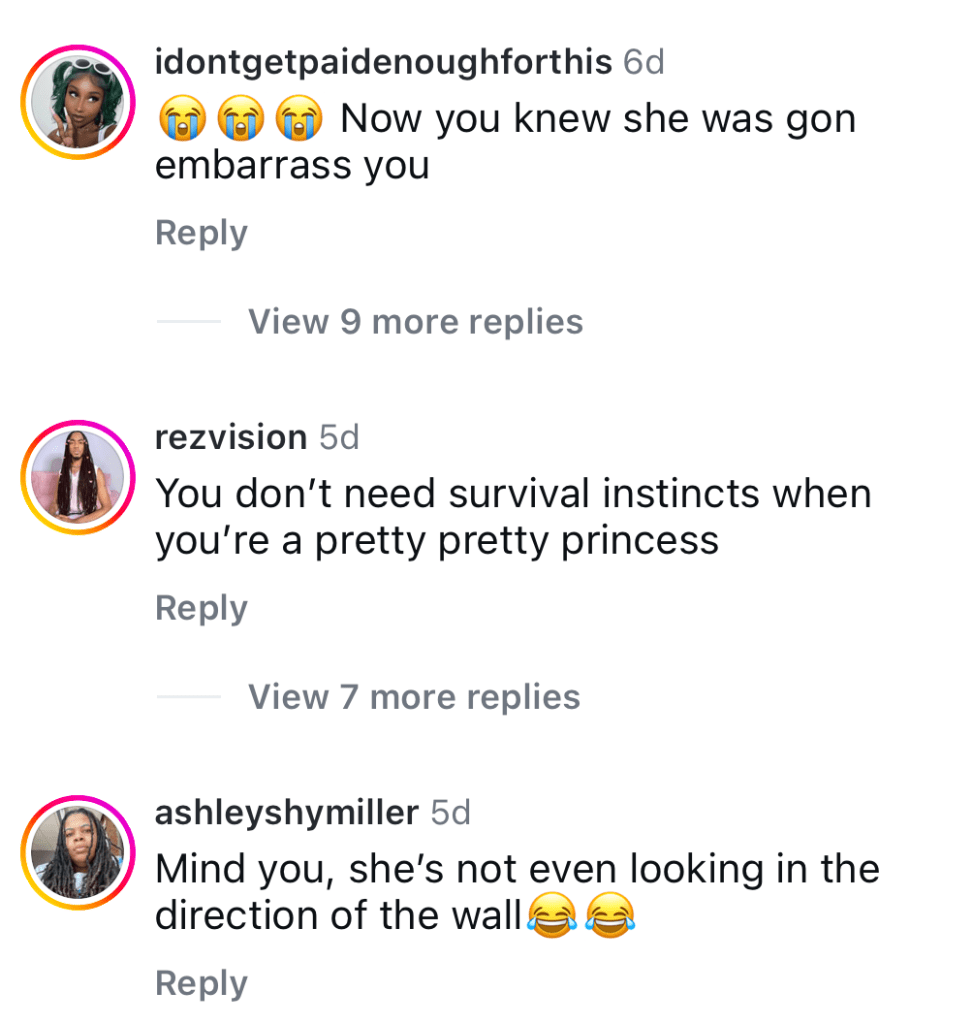Expand View 7 more replies
Screen dimensions: 973x1024
[414, 697]
